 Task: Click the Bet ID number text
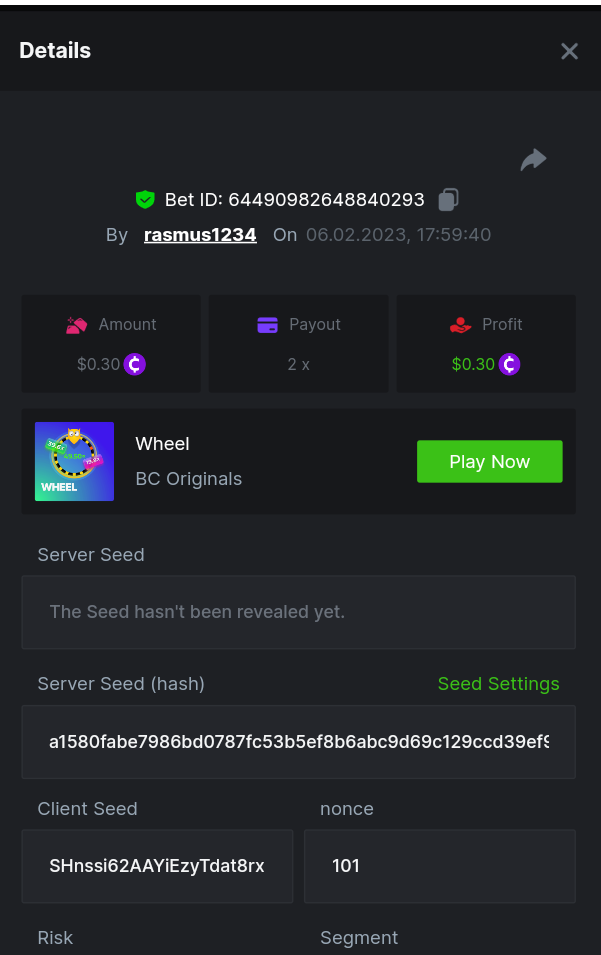click(326, 200)
